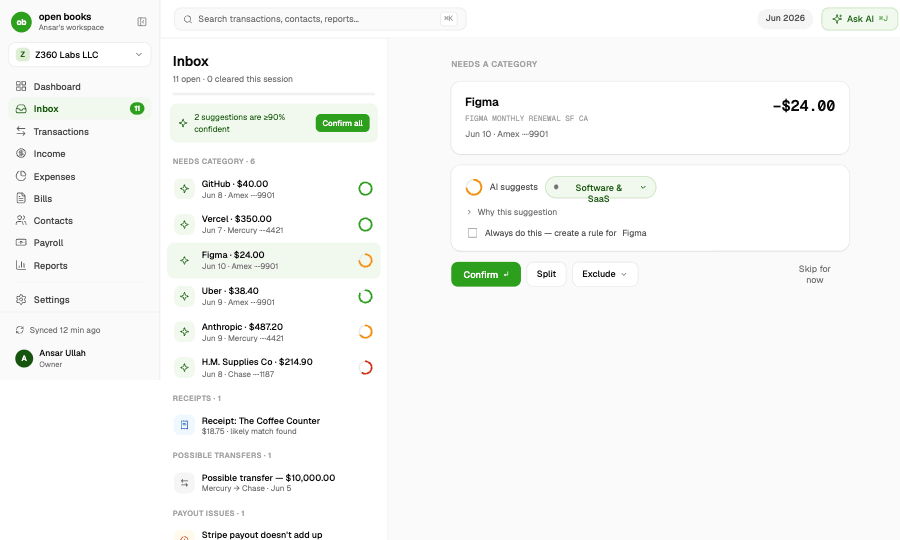900x540 pixels.
Task: Click the Income dollar icon
Action: coord(21,153)
